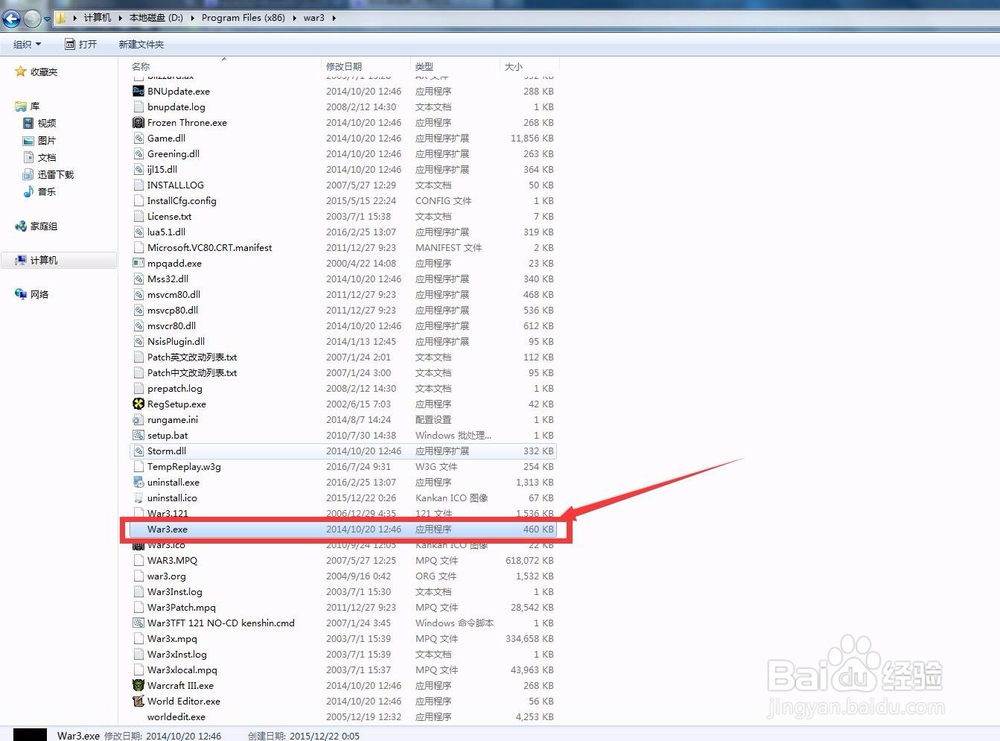Click the war3 breadcrumb segment
1000x741 pixels.
[314, 18]
